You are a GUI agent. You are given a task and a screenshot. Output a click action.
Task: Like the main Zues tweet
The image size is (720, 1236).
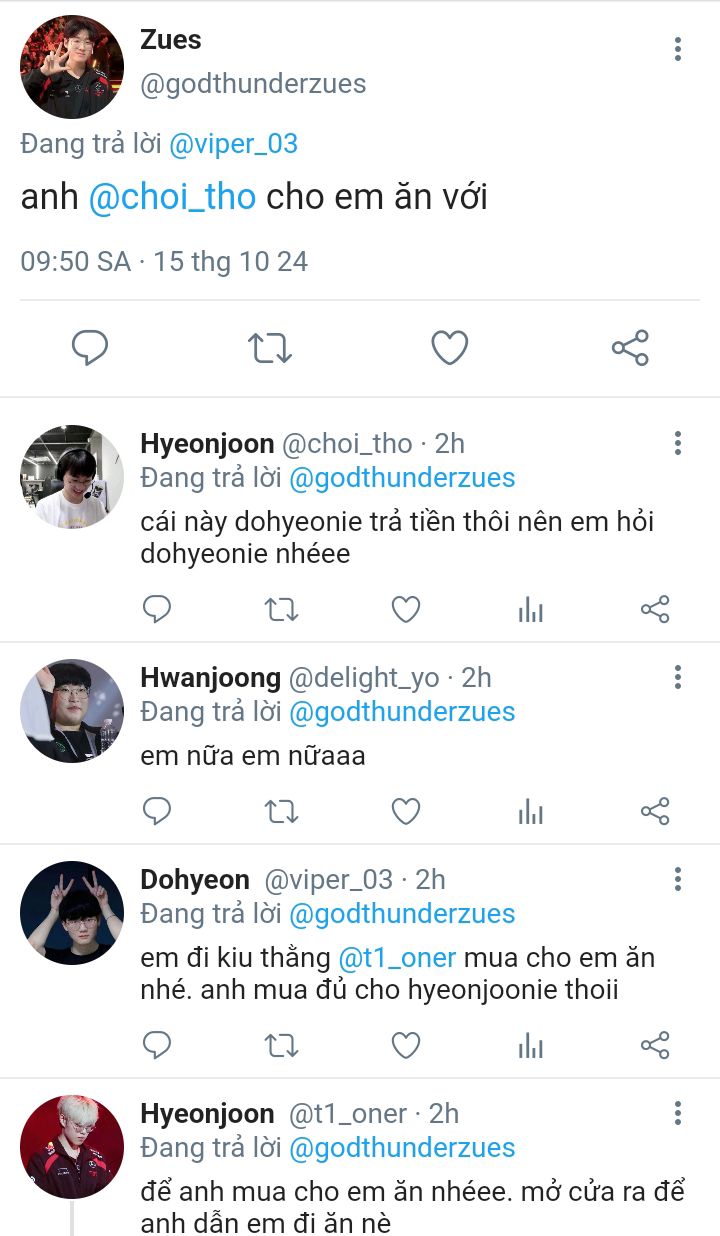[449, 348]
